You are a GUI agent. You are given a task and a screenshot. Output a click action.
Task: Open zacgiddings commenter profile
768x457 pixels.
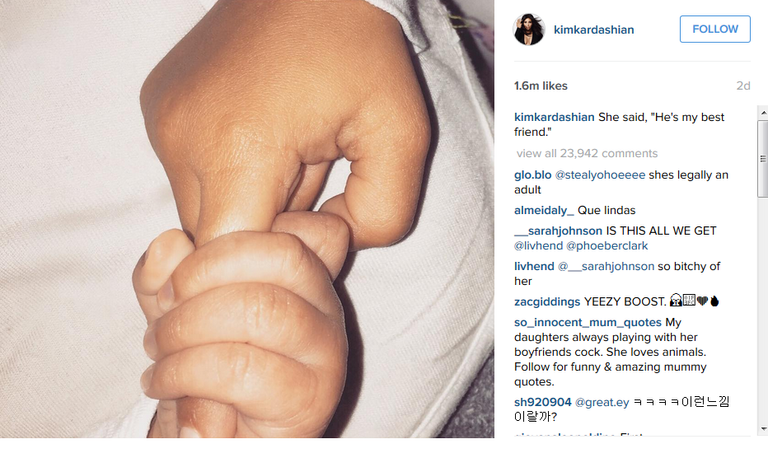coord(547,302)
